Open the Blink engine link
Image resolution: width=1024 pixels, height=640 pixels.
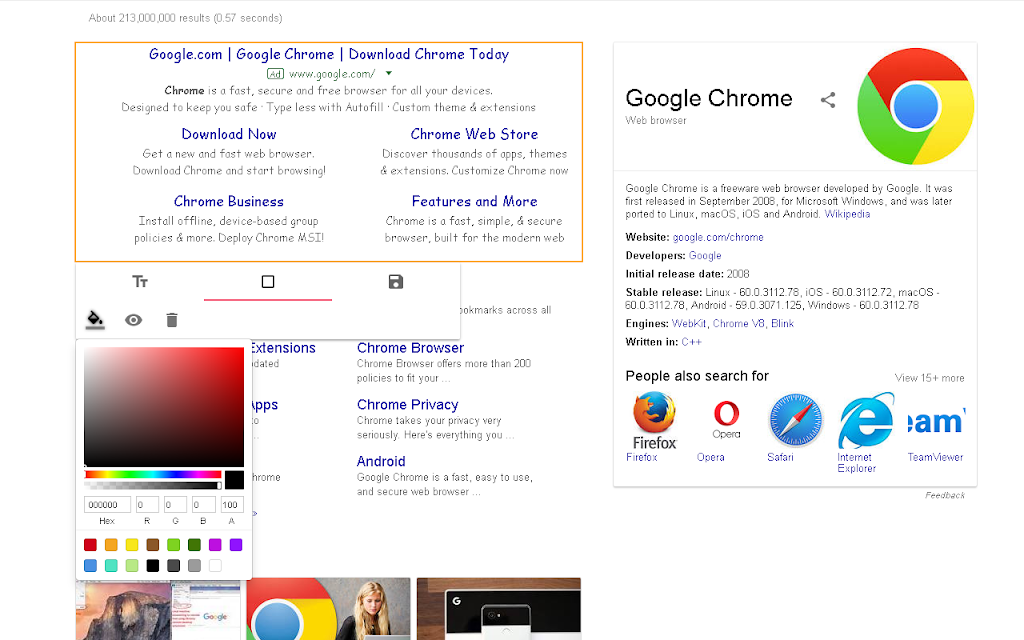coord(782,323)
